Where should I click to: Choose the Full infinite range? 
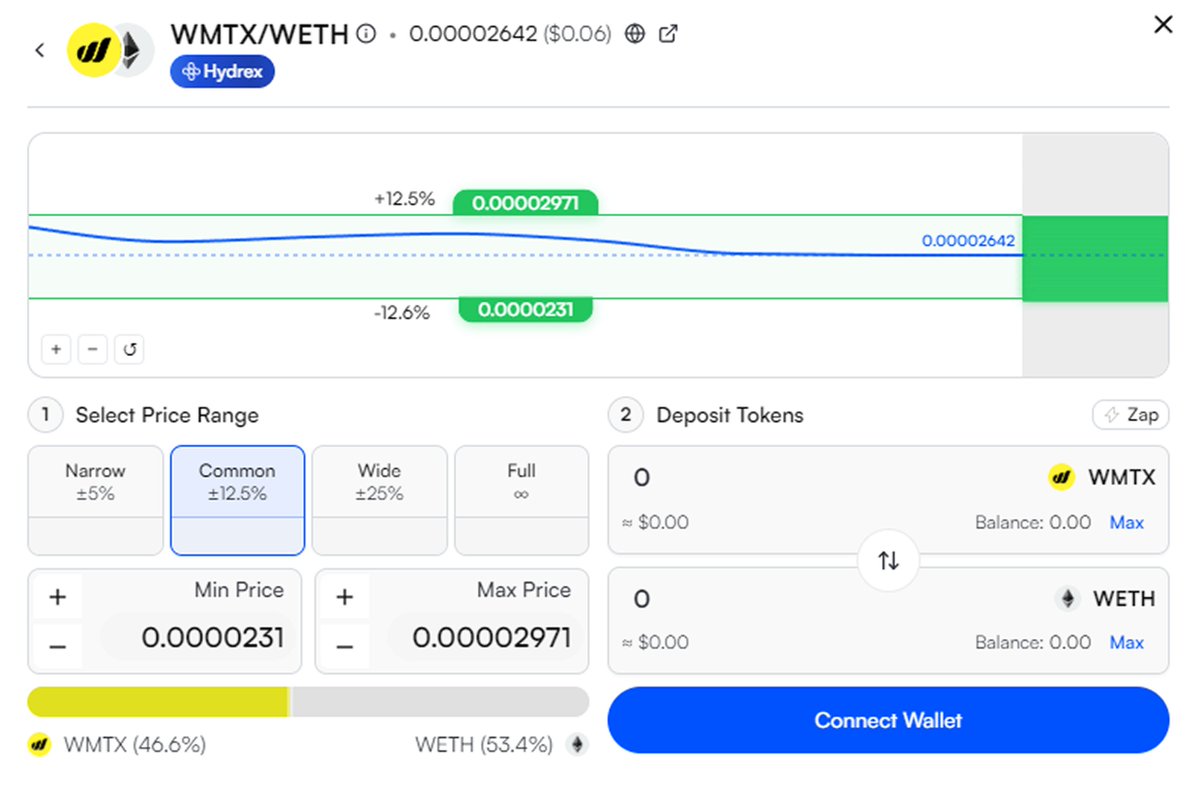[x=522, y=501]
